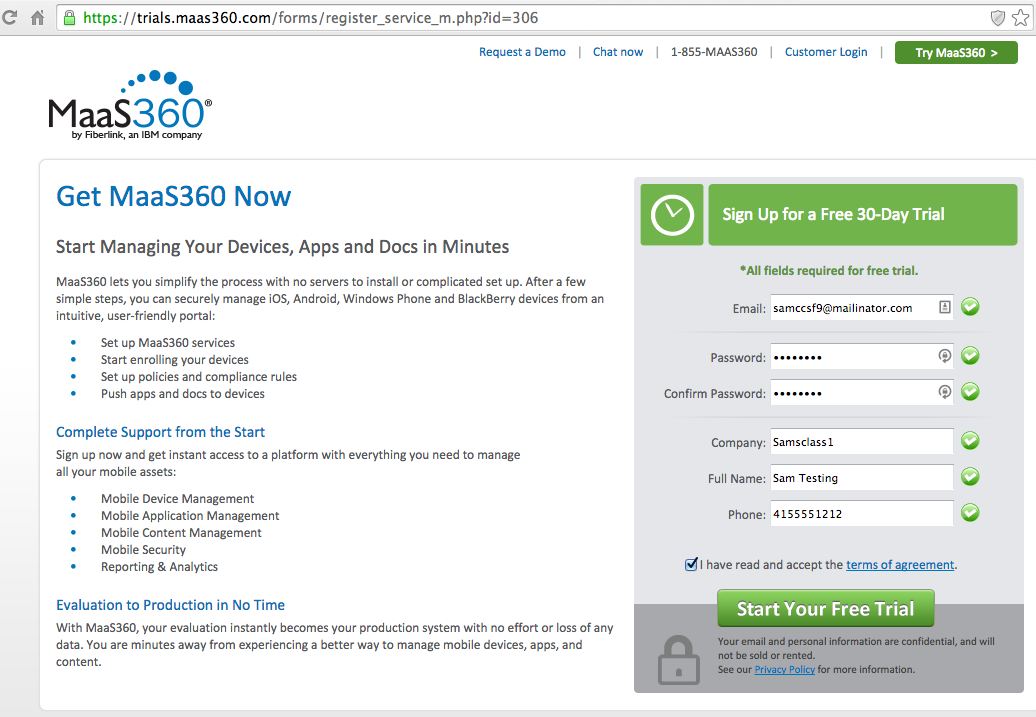Uncheck the terms of agreement checkbox
The image size is (1036, 717).
691,564
